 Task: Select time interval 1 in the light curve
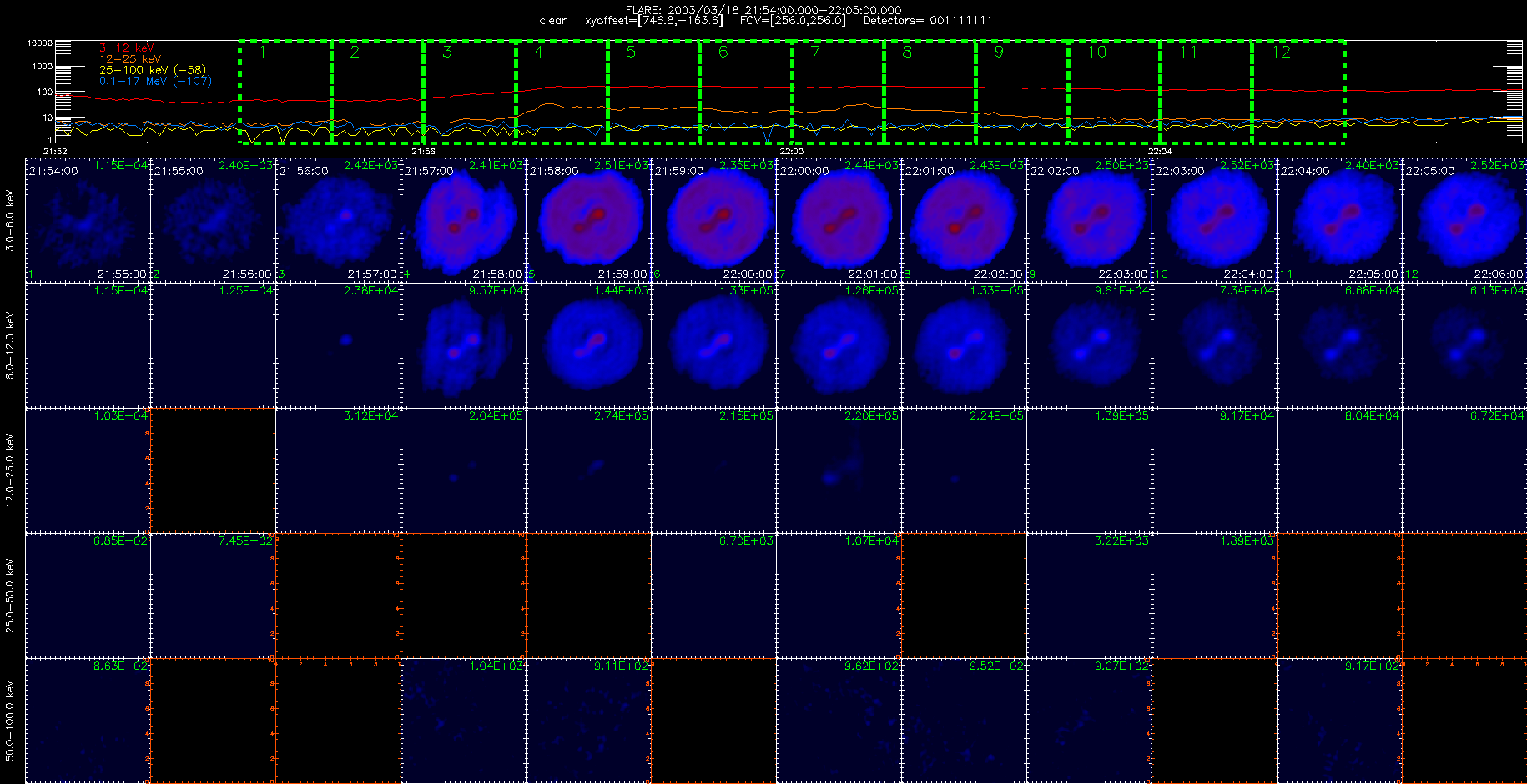(285, 92)
